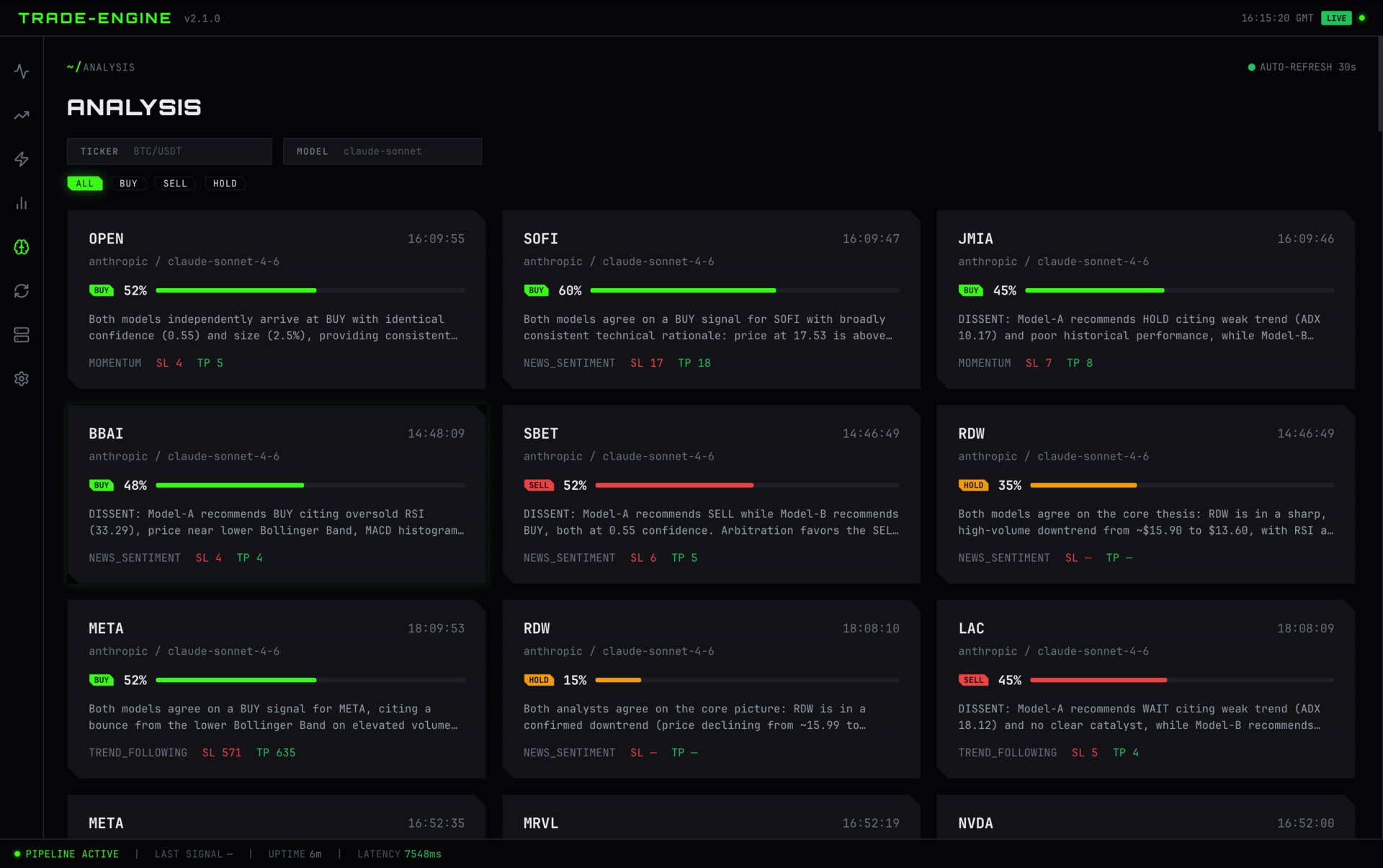Open the lightning bolt signals sidebar icon
Screen dimensions: 1383x868
[22, 159]
